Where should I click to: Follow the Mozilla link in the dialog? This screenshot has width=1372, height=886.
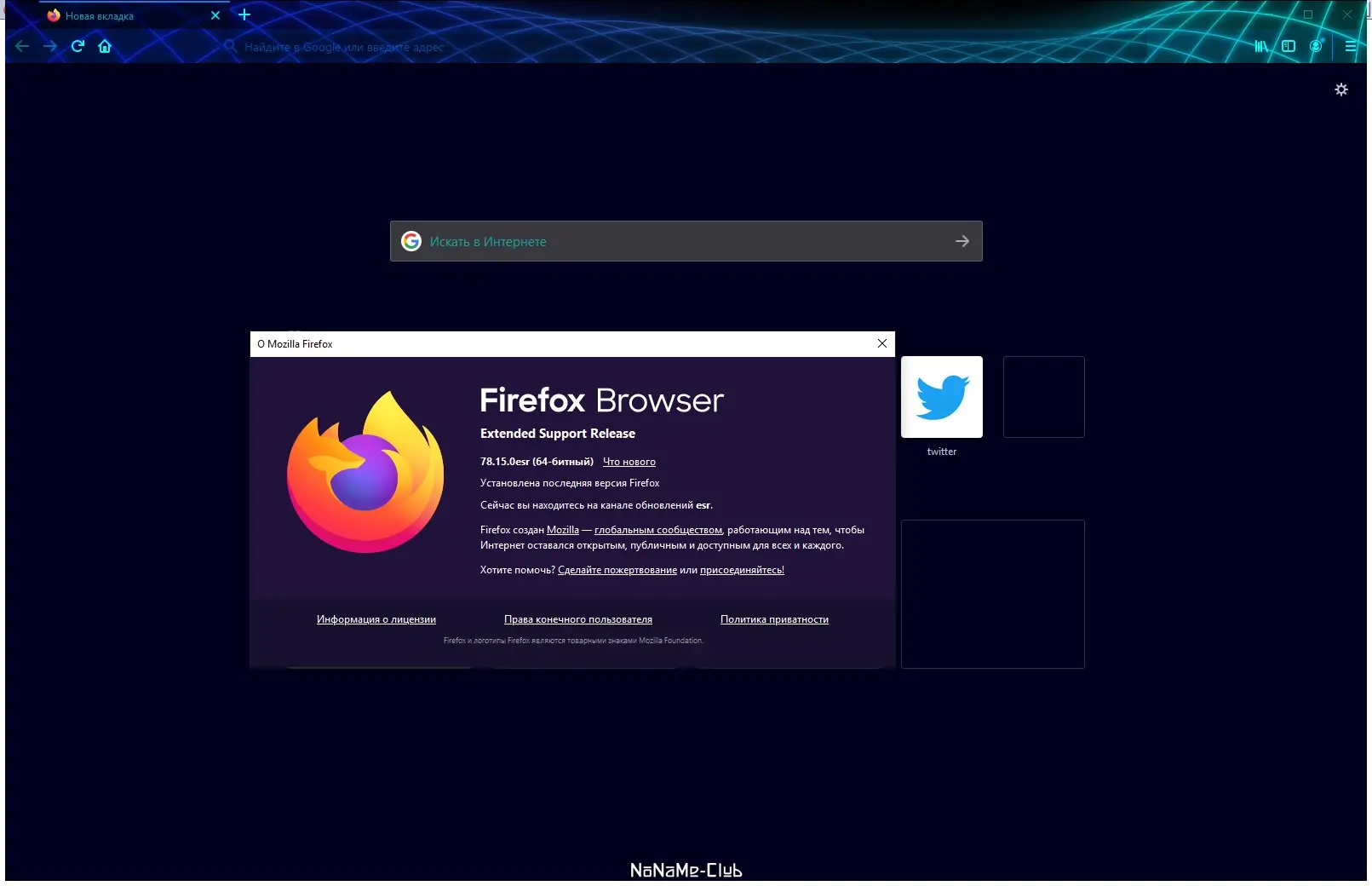(563, 530)
